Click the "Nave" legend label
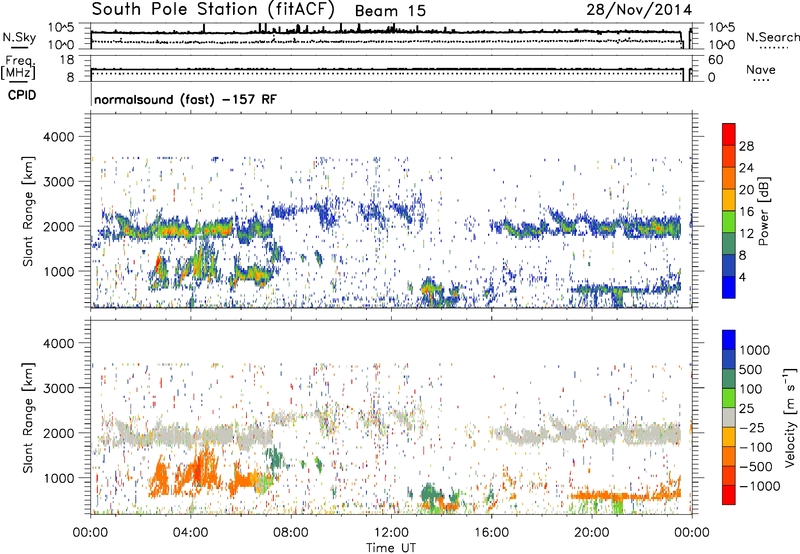This screenshot has width=800, height=554. coord(761,69)
